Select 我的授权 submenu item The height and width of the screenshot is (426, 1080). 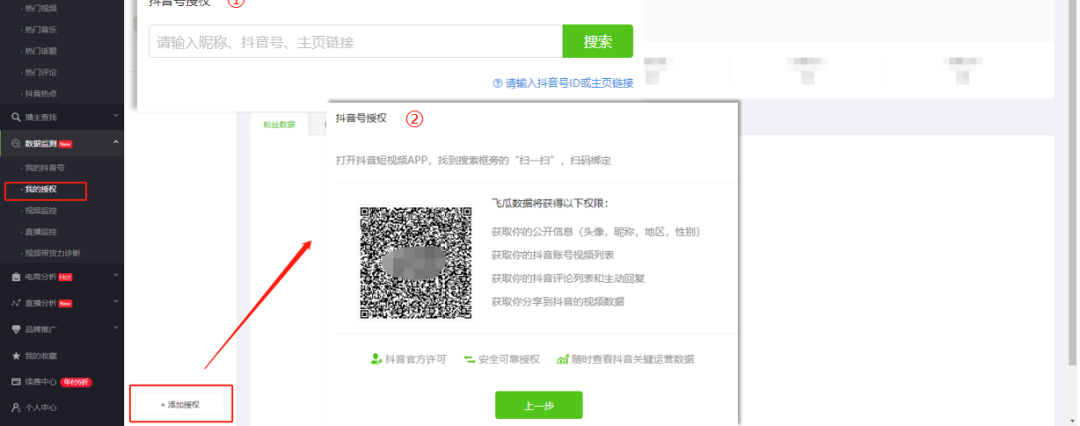pos(40,189)
